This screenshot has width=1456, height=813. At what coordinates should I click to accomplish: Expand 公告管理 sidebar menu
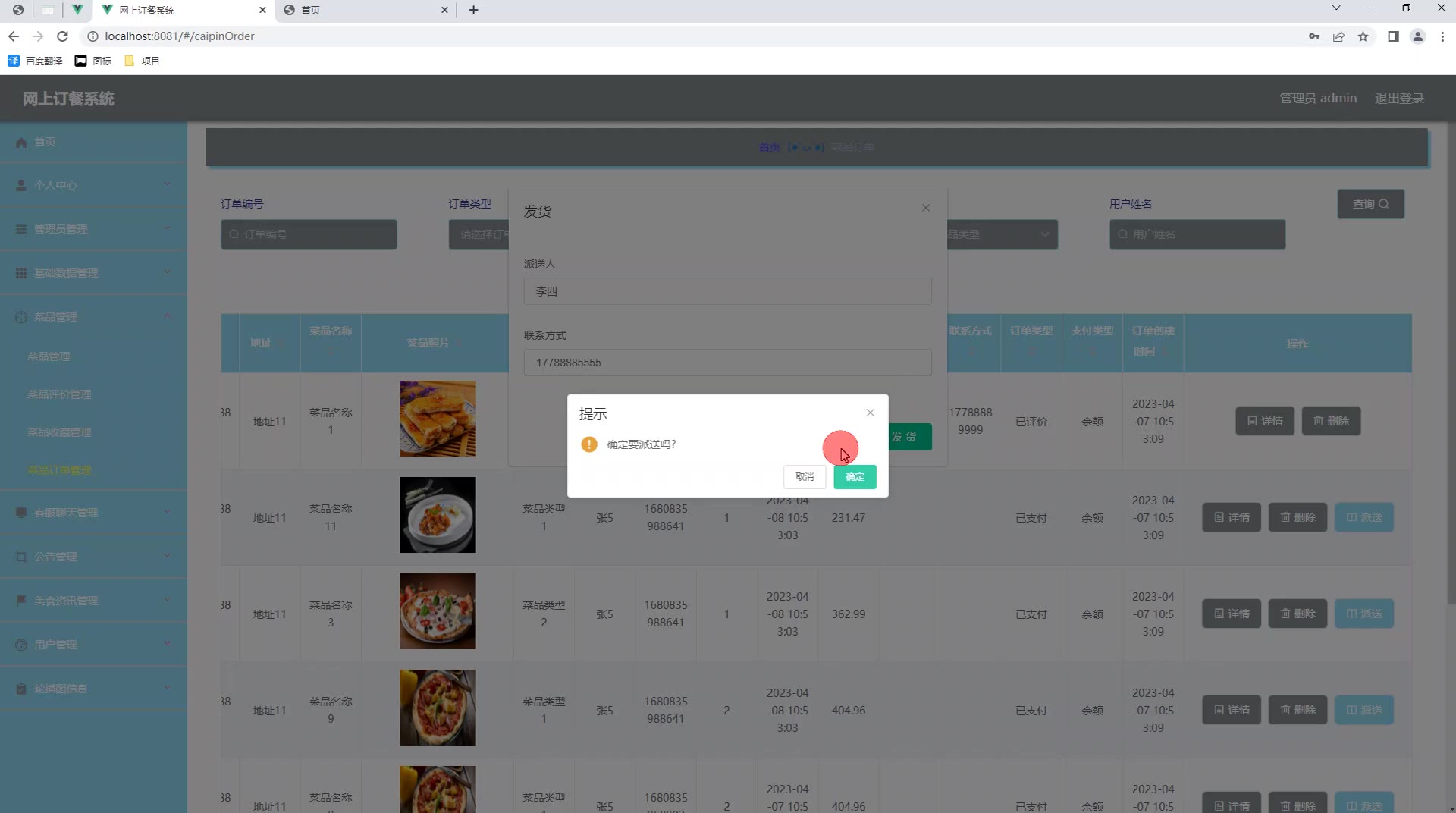[93, 557]
